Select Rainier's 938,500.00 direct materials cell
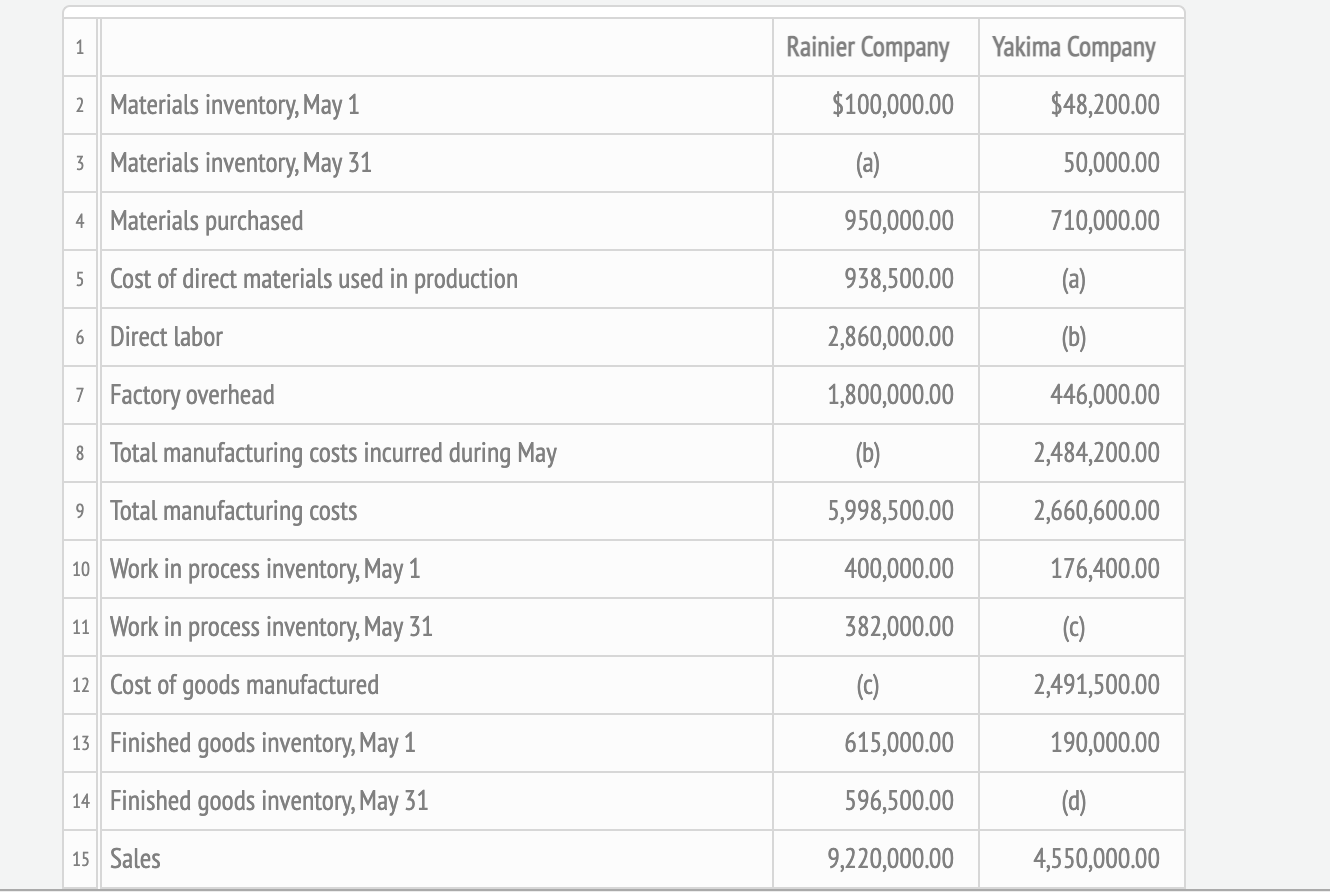Screen dimensions: 1330x892 900,279
